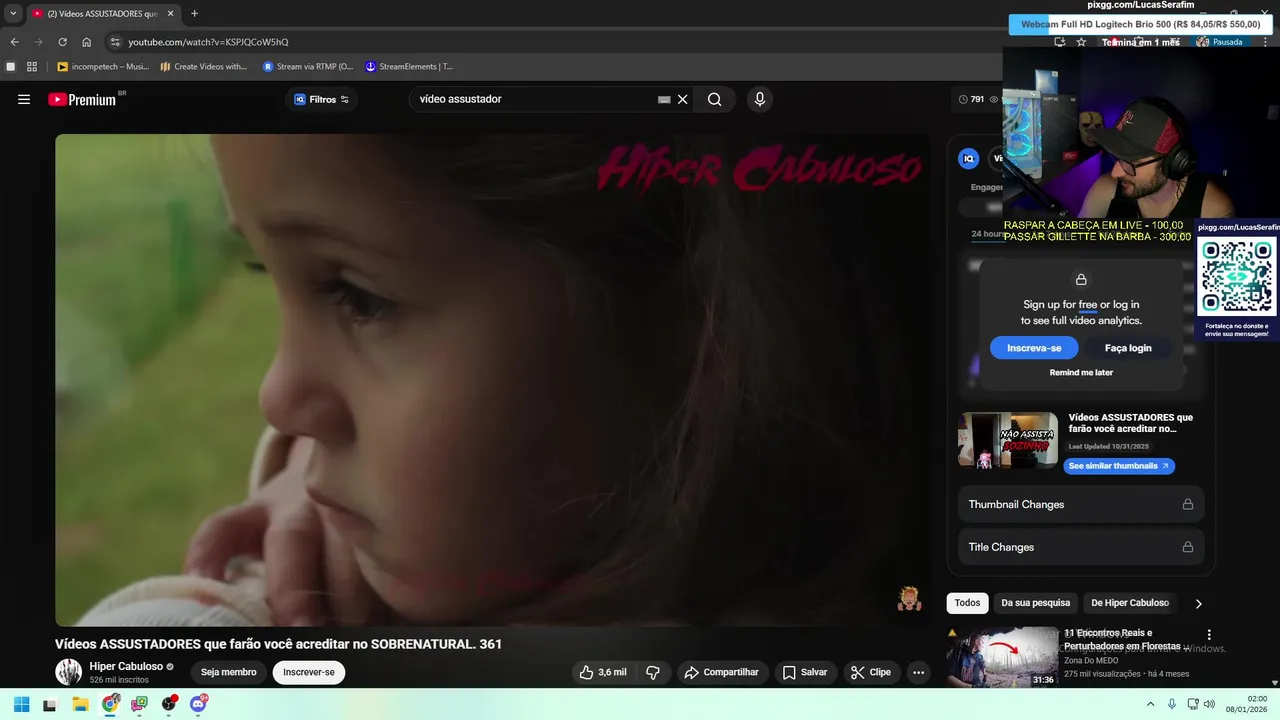Expand the locked 'Thumbnail Changes' section
1280x720 pixels.
(1081, 505)
